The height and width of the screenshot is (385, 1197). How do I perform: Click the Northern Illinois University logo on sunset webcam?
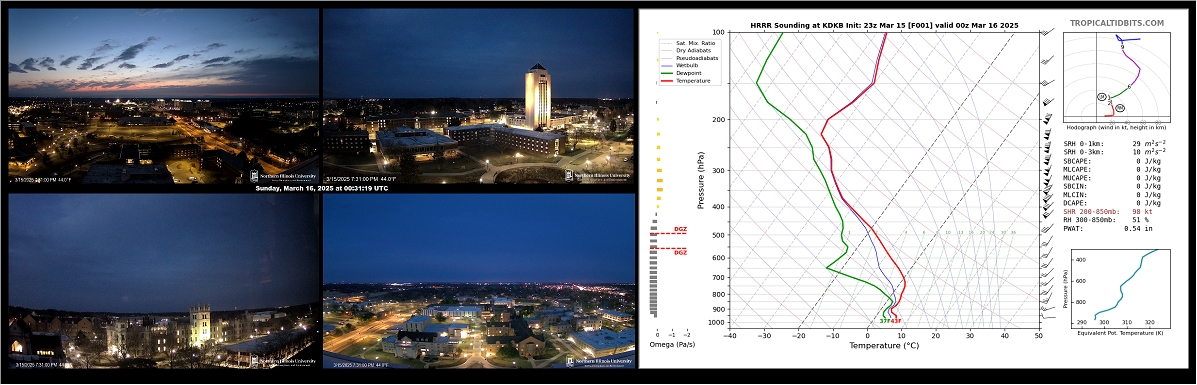(x=283, y=176)
